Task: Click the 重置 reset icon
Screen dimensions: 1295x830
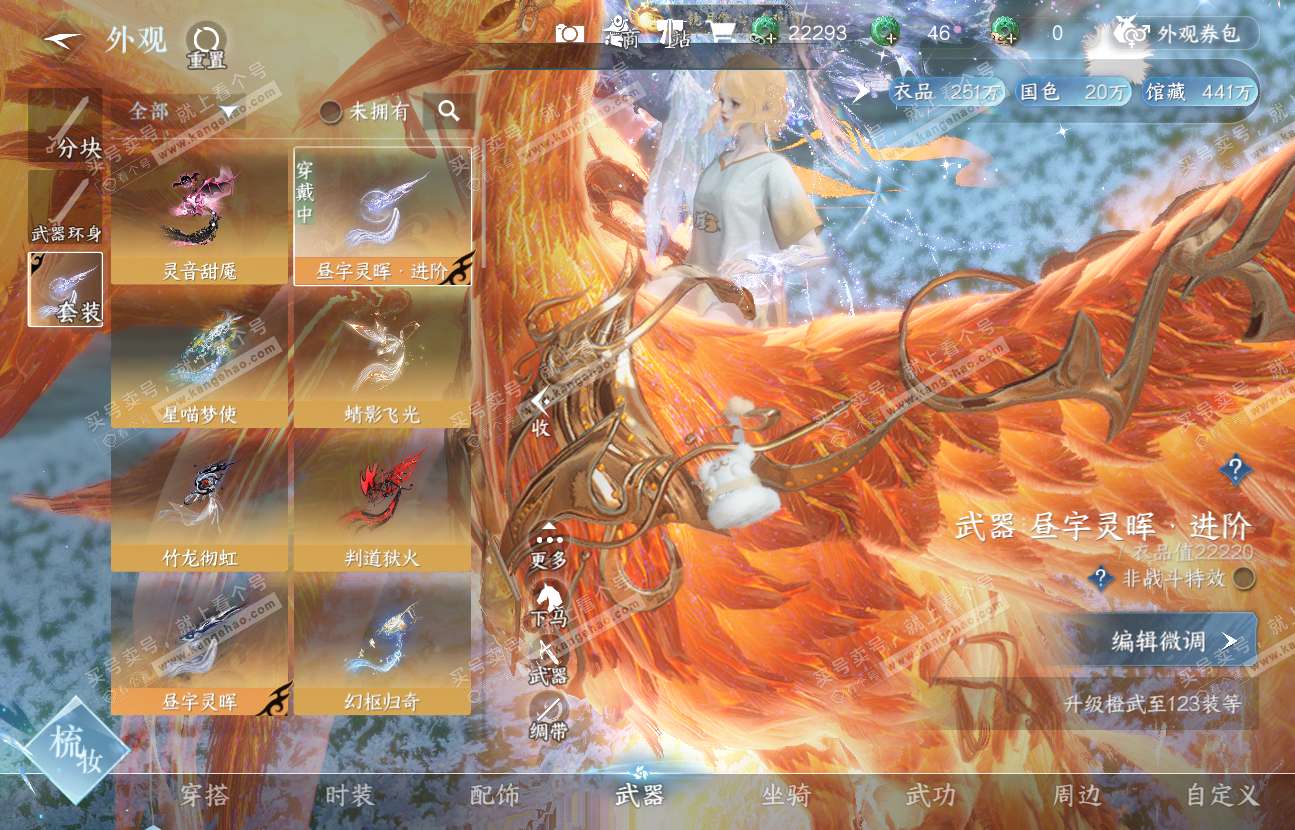Action: coord(206,45)
